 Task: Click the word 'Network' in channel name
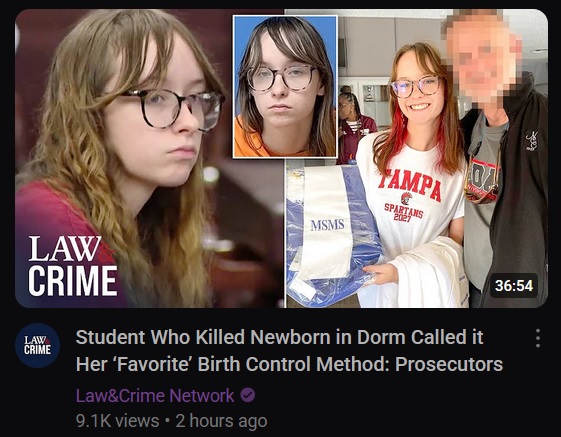point(202,395)
